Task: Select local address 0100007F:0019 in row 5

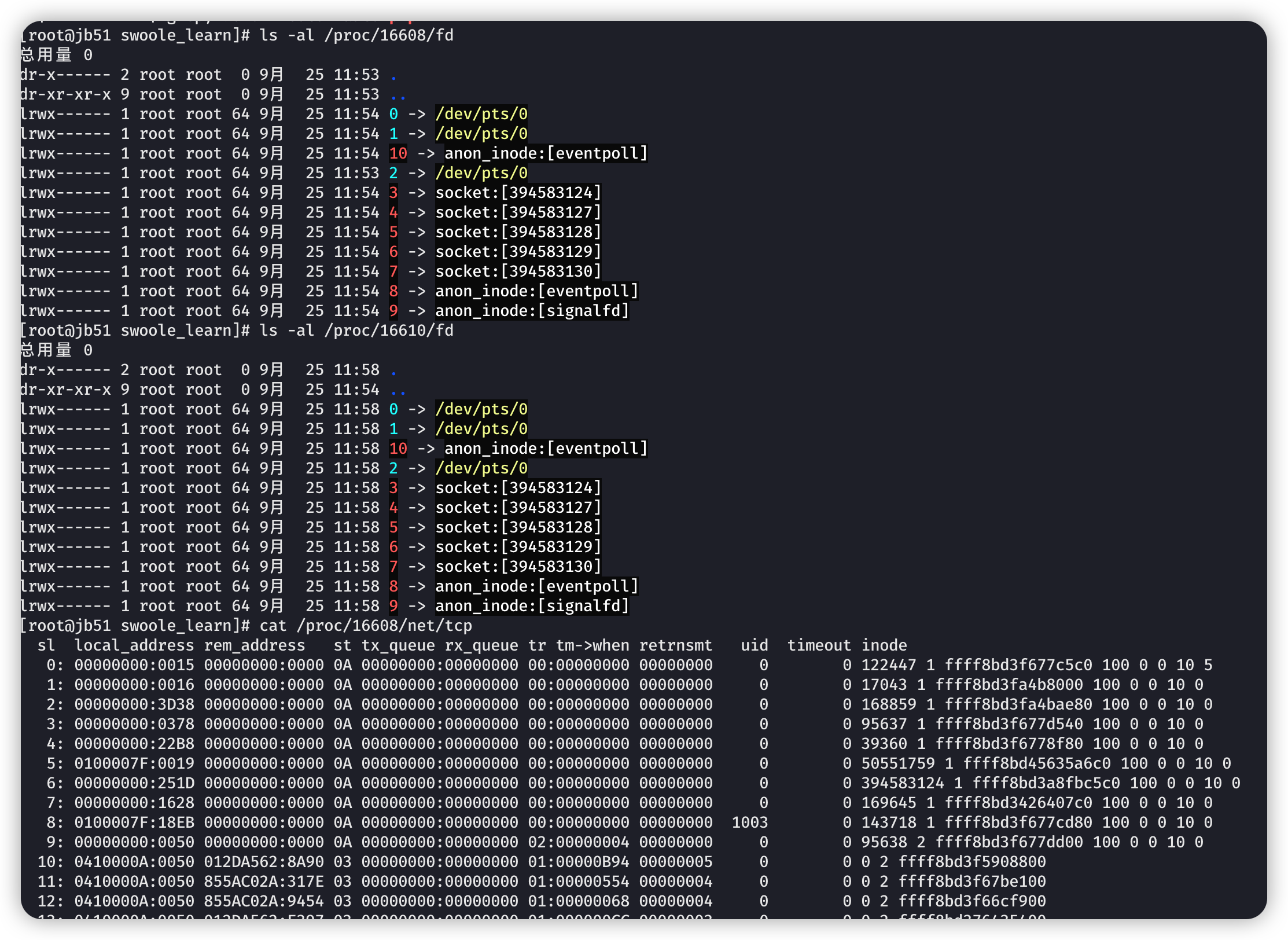Action: click(134, 763)
